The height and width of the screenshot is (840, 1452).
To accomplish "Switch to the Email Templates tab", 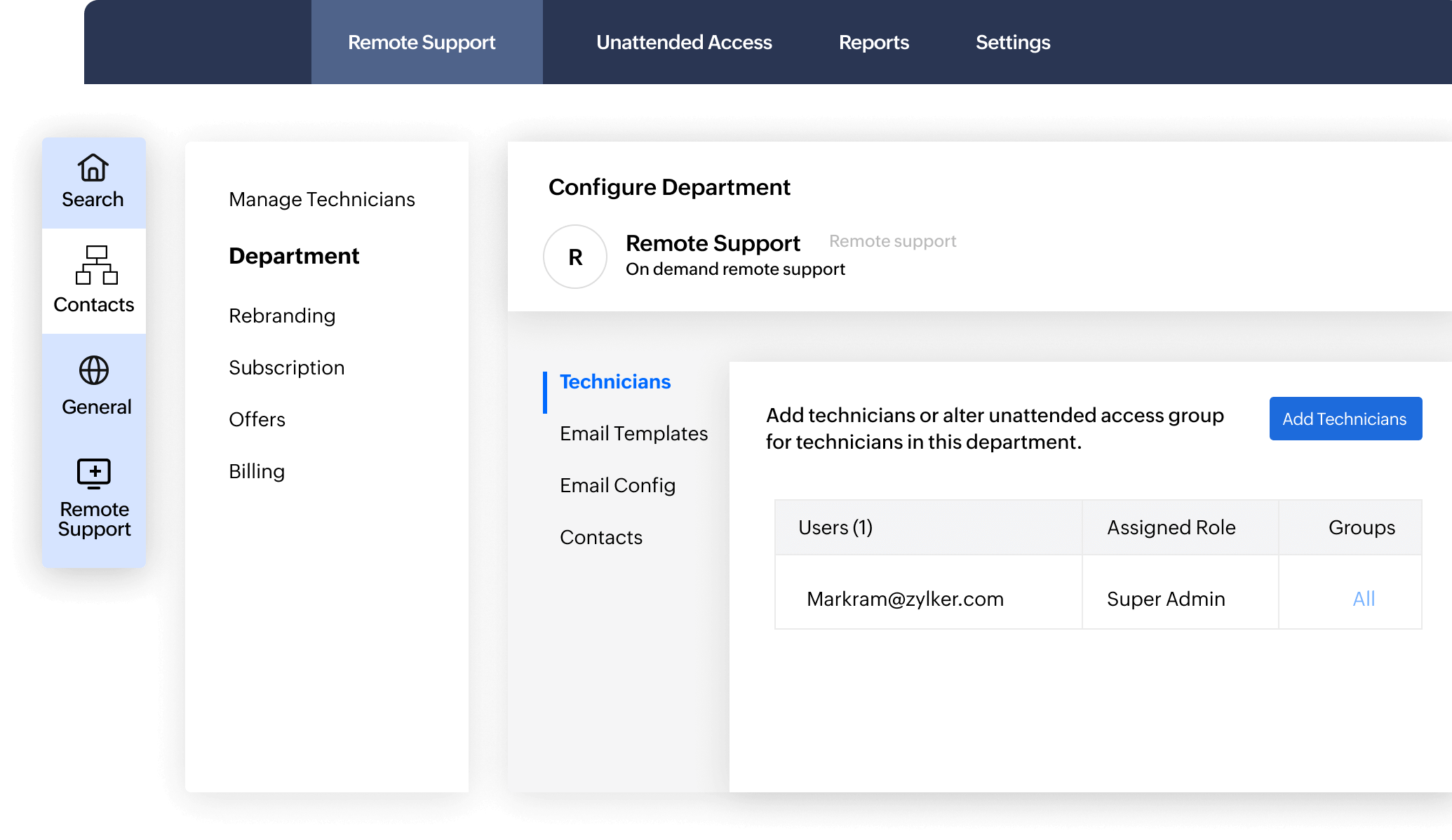I will [633, 433].
